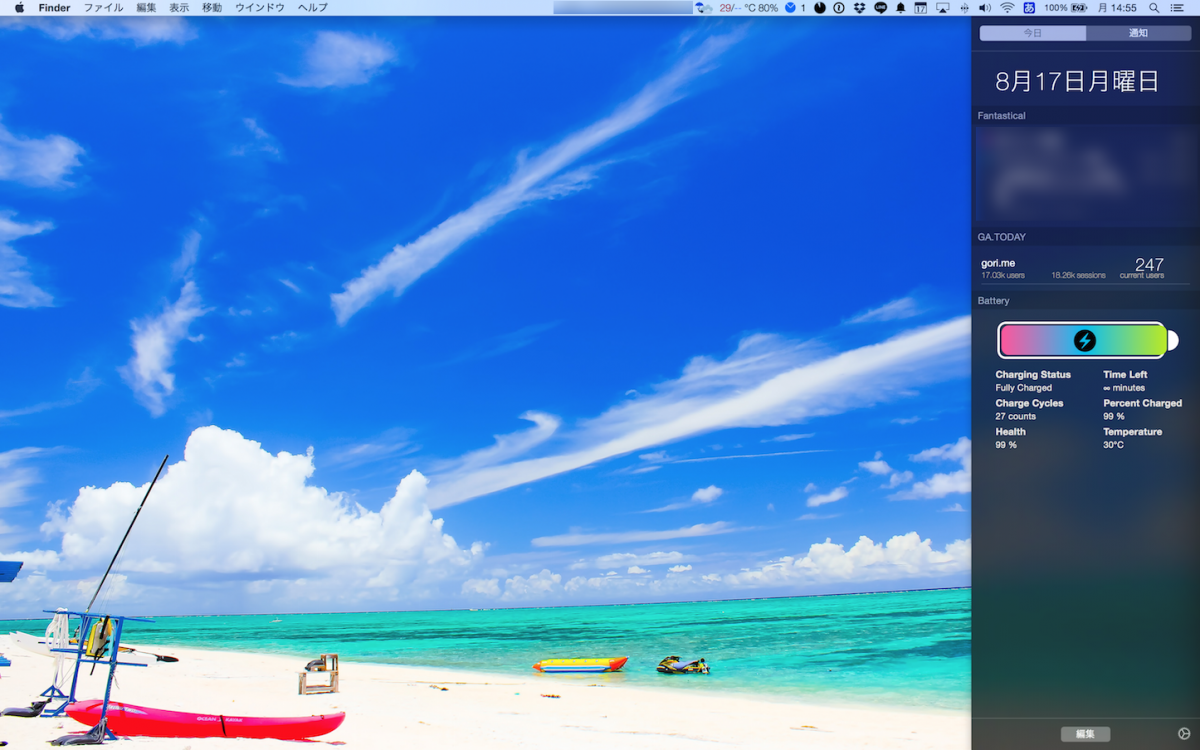Open settings gear at Notification Center bottom

(x=1185, y=733)
